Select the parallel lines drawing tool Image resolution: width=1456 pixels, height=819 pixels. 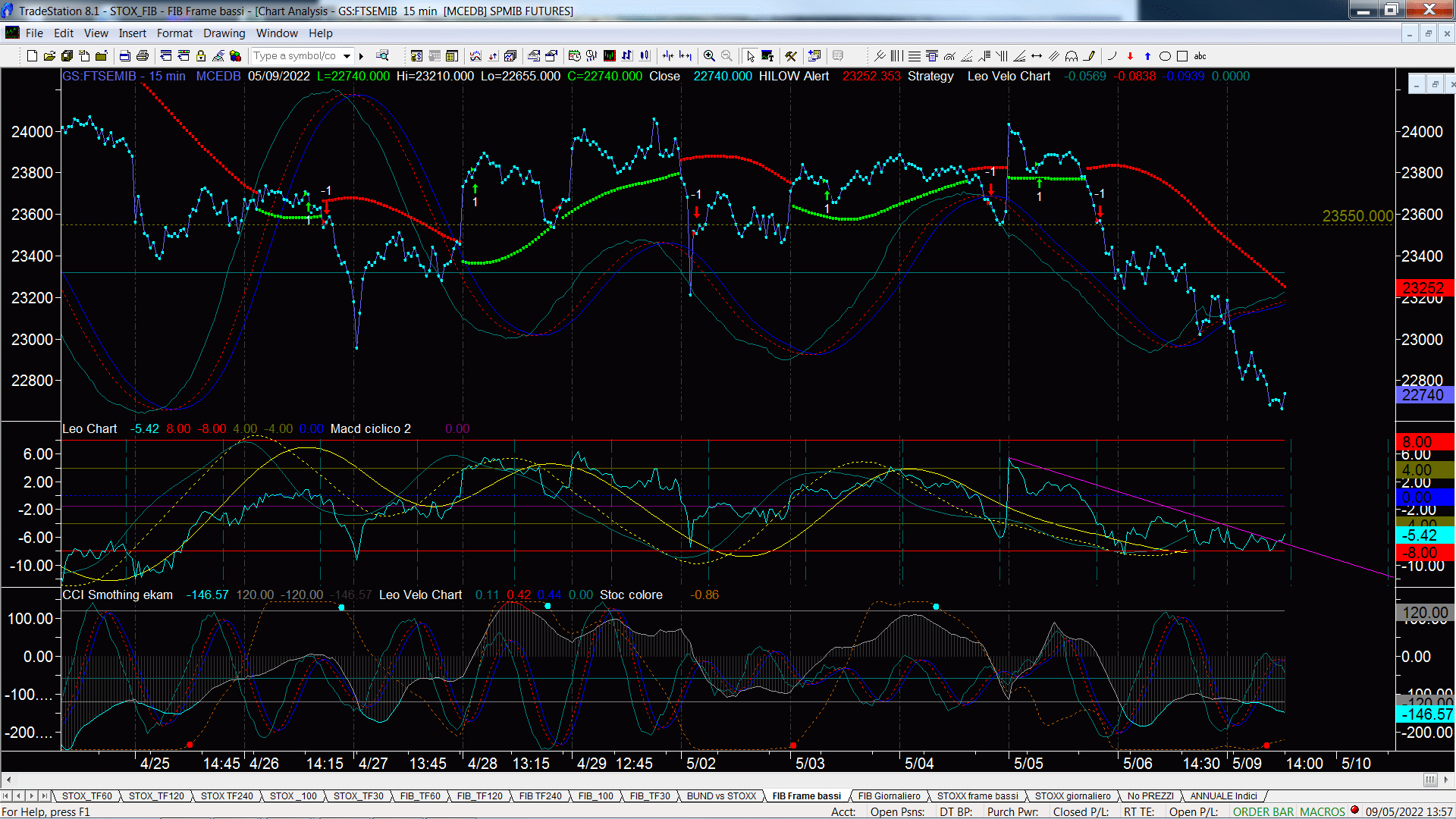click(x=1054, y=56)
